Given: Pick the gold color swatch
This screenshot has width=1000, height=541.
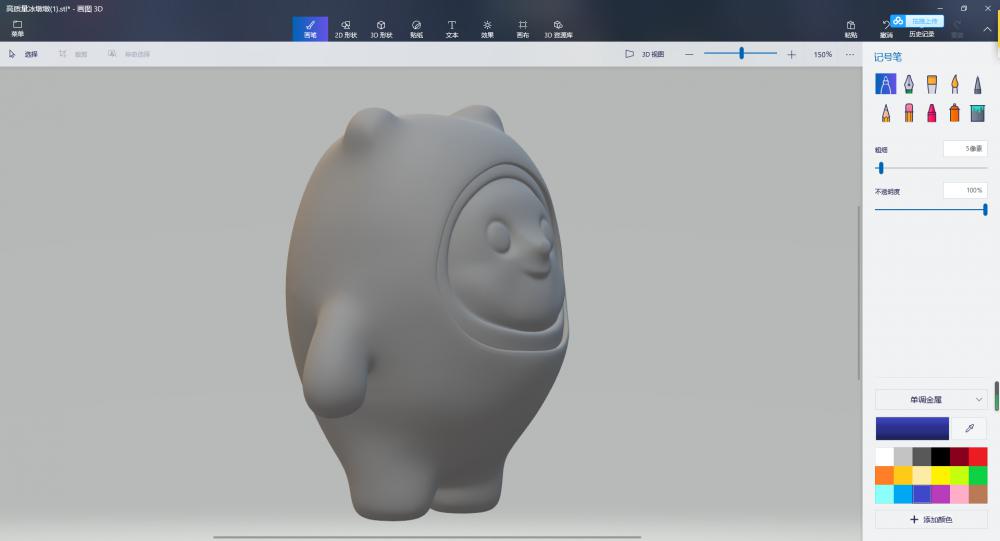Looking at the screenshot, I should click(x=903, y=475).
